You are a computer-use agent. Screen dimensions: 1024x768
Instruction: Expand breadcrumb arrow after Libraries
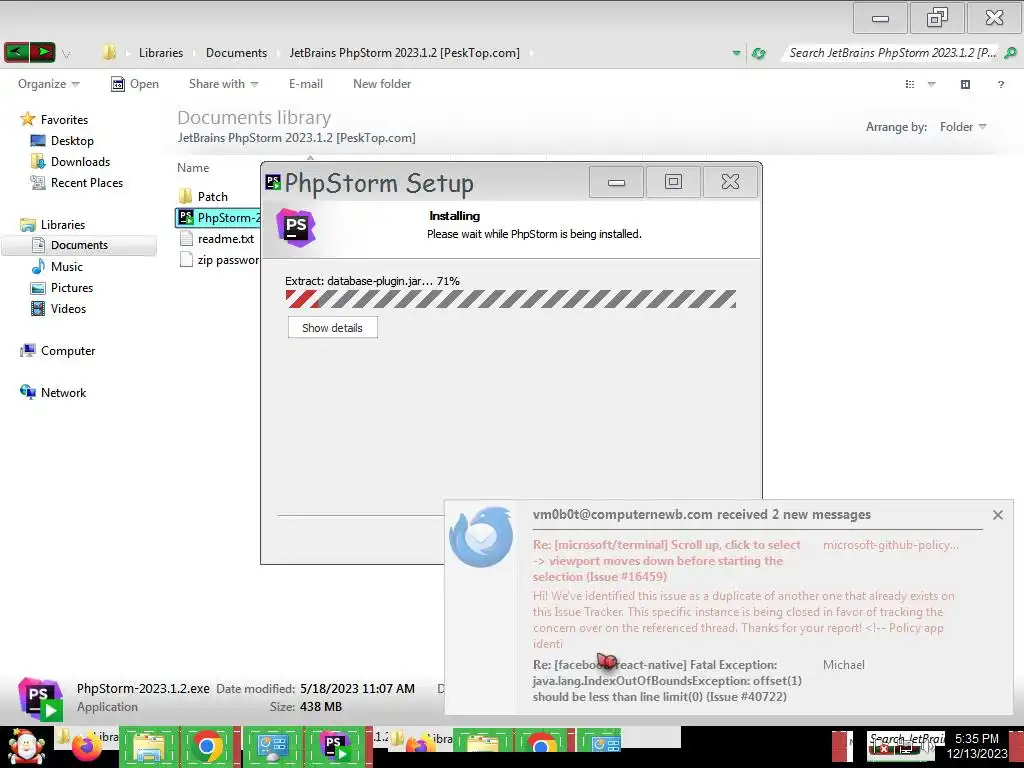[x=195, y=54]
